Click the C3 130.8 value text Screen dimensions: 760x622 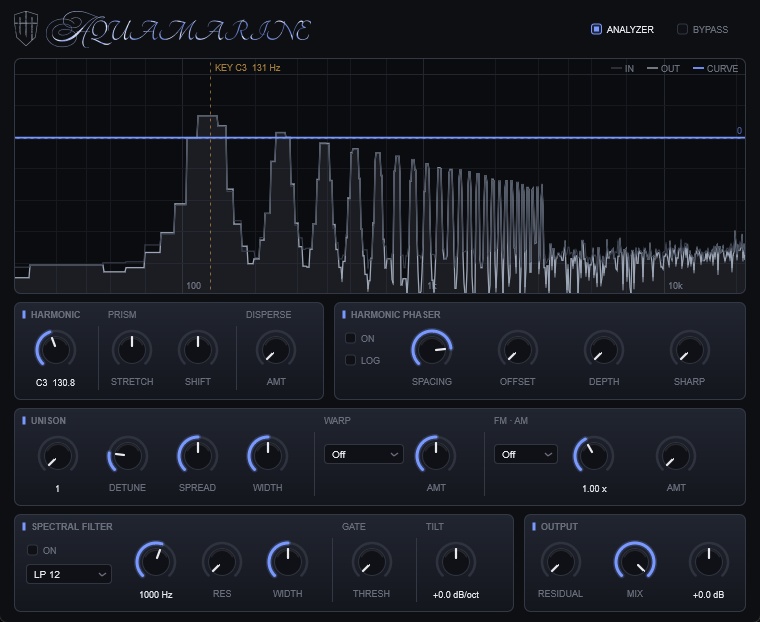[55, 383]
